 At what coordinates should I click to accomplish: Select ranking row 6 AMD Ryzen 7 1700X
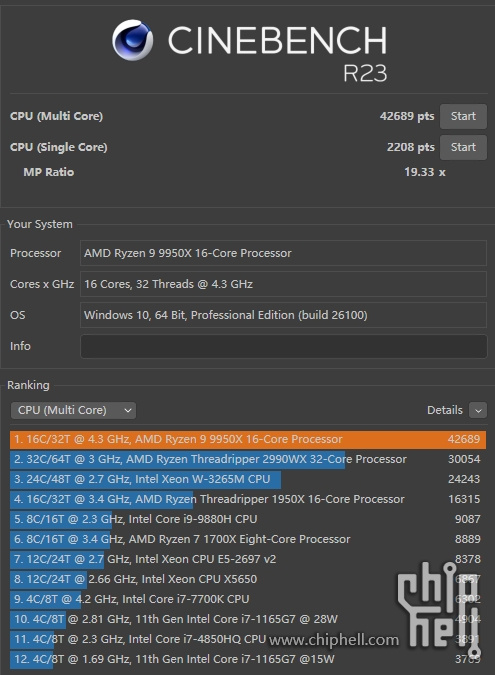[248, 539]
